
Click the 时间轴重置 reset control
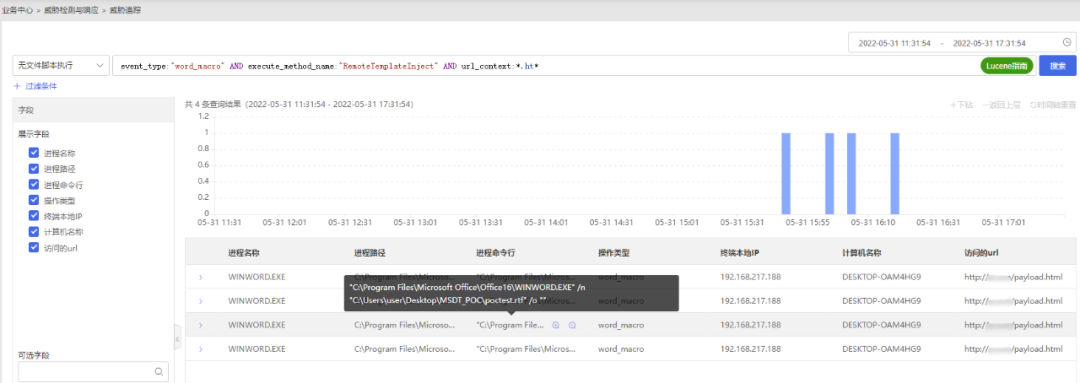pos(1052,105)
